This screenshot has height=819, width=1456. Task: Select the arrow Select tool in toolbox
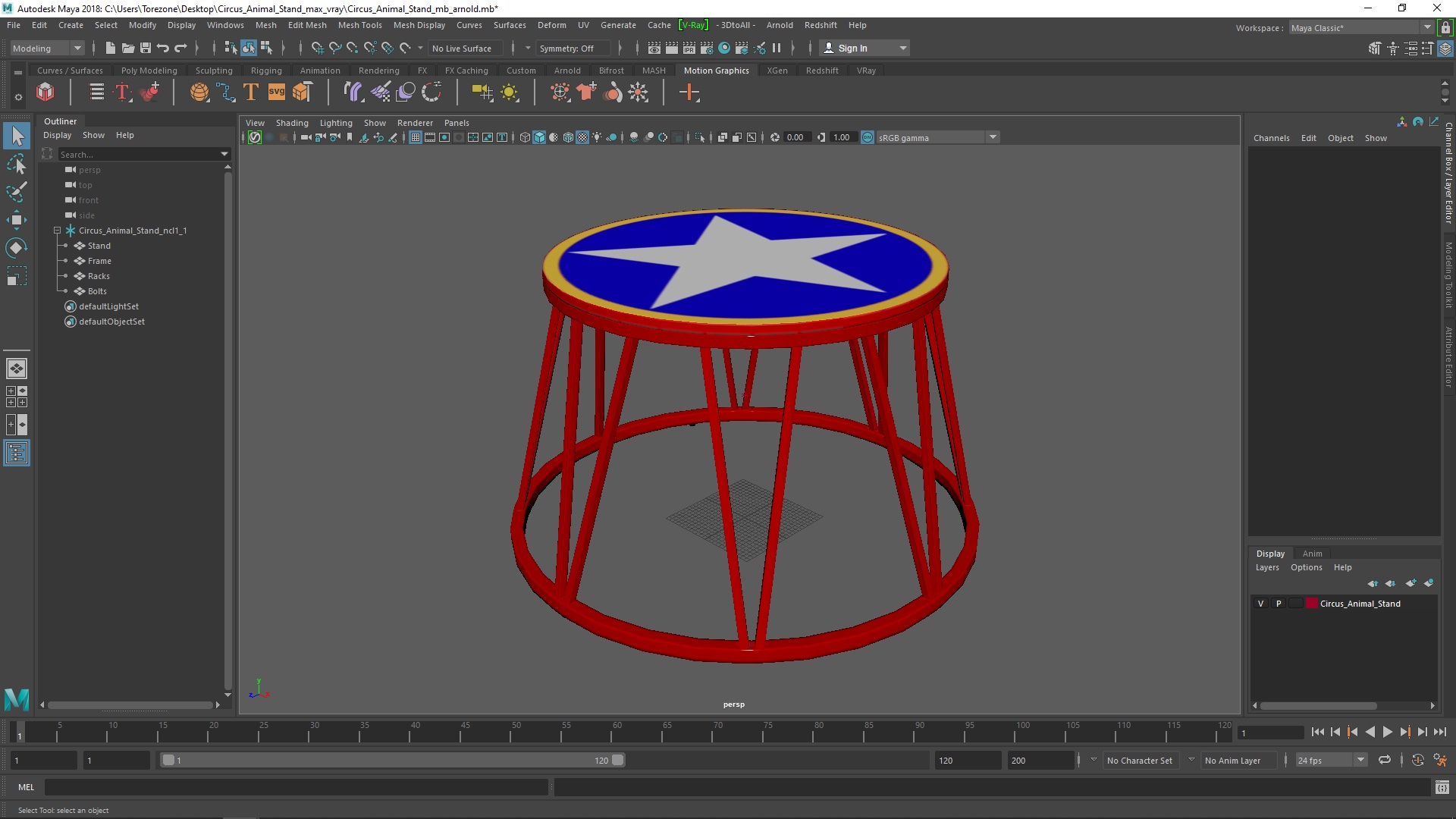click(17, 136)
